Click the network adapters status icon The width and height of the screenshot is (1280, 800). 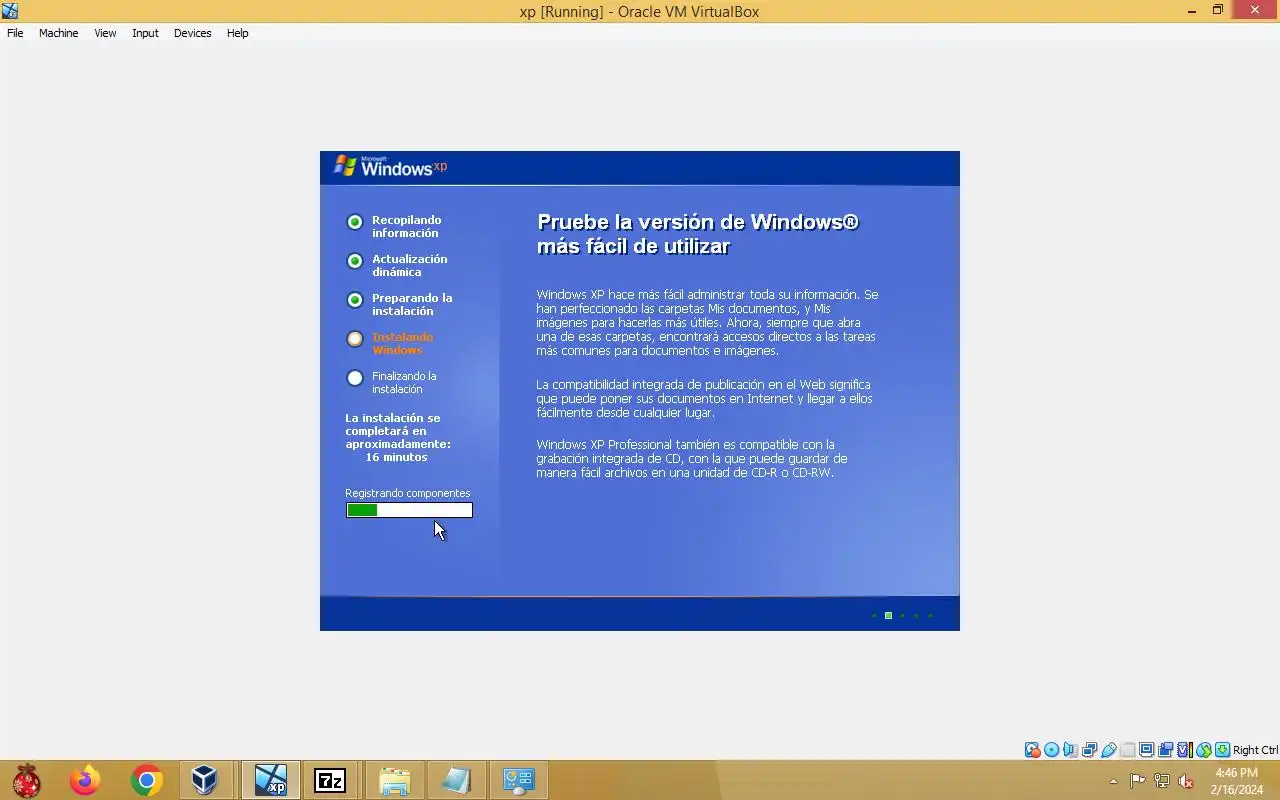(1089, 750)
